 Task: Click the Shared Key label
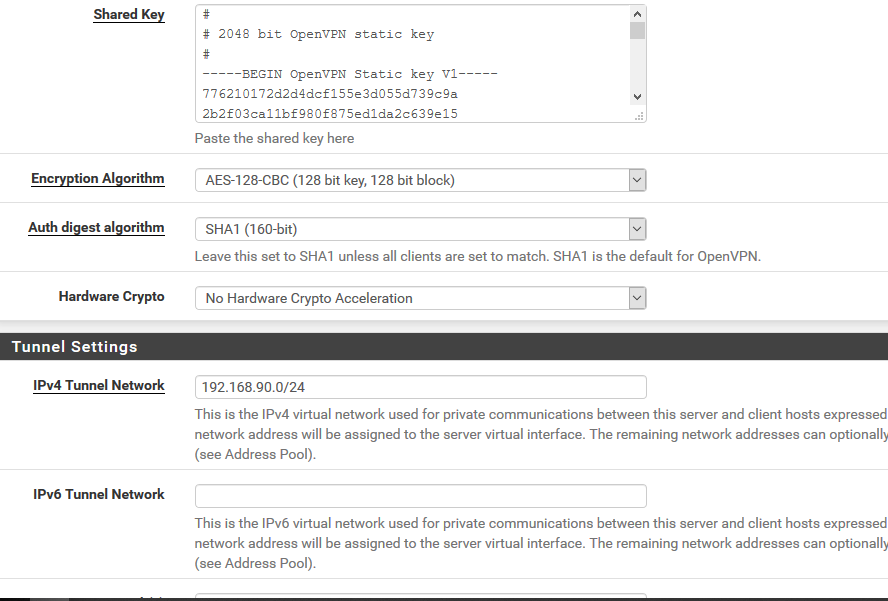click(x=129, y=15)
